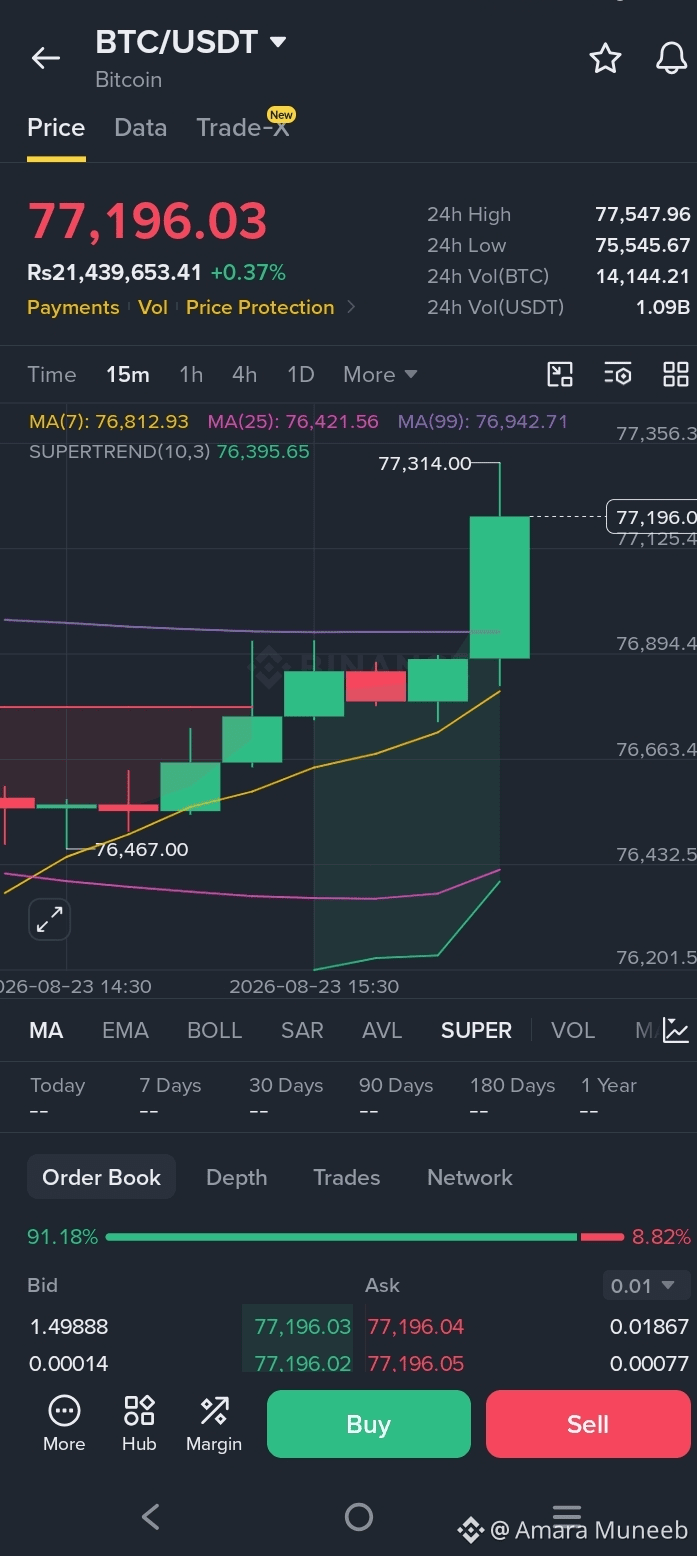Select the 4h chart interval
Viewport: 697px width, 1556px height.
(244, 375)
